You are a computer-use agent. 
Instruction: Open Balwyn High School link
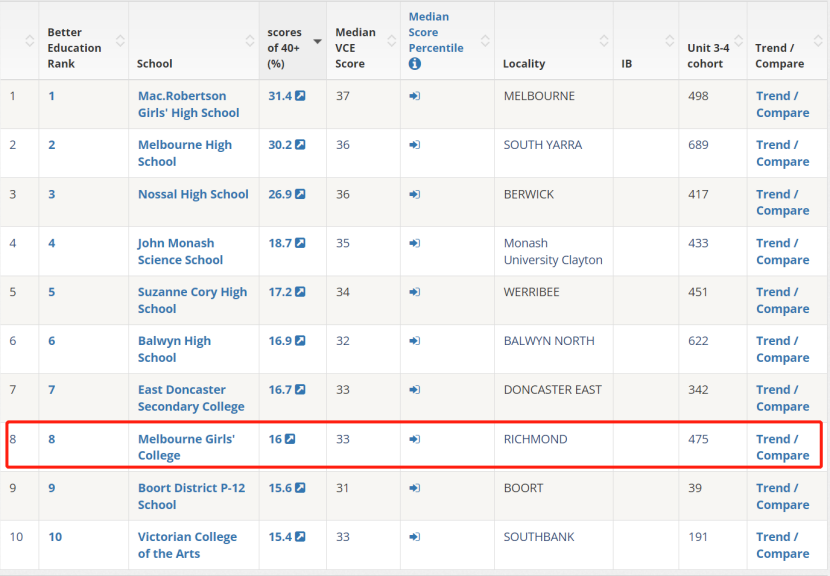click(174, 349)
